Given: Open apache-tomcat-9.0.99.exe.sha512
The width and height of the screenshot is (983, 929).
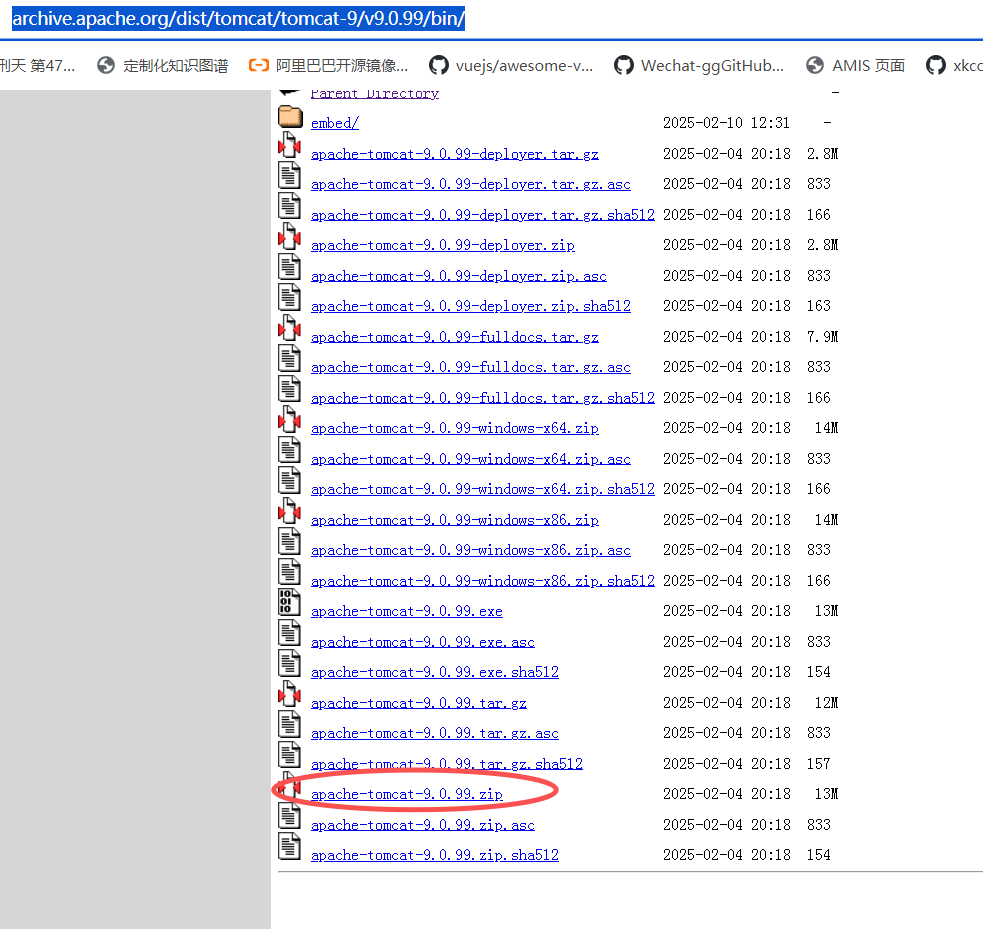Looking at the screenshot, I should coord(434,672).
